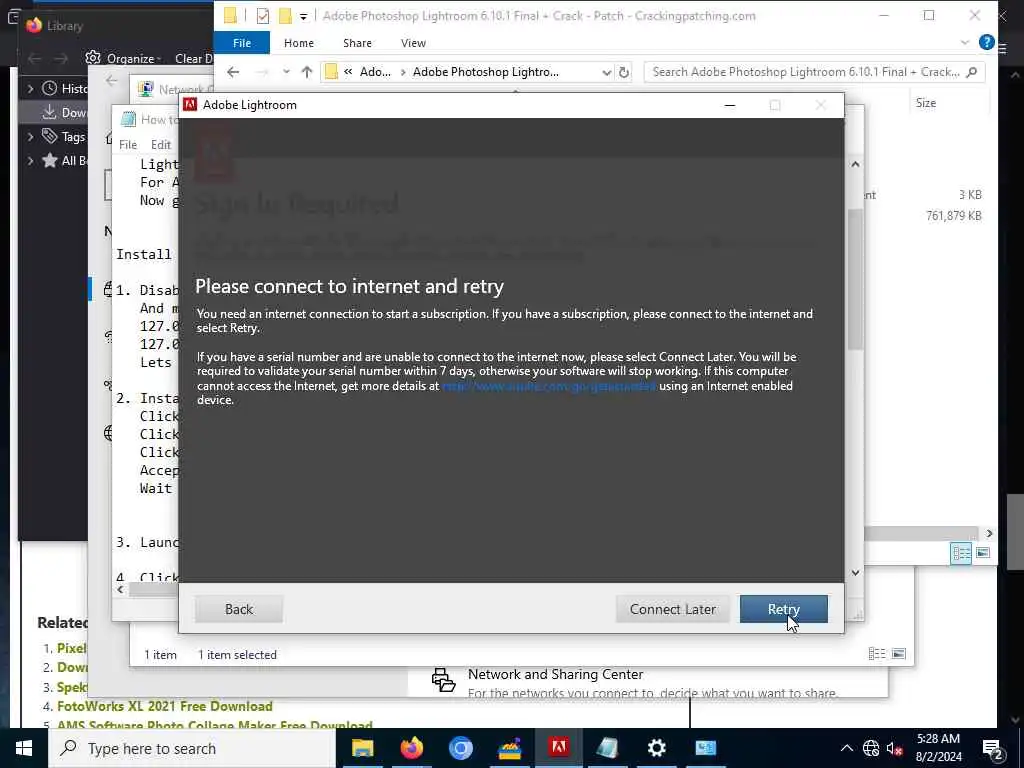This screenshot has width=1024, height=768.
Task: Expand the All Bookmarks node in Library
Action: click(x=30, y=161)
